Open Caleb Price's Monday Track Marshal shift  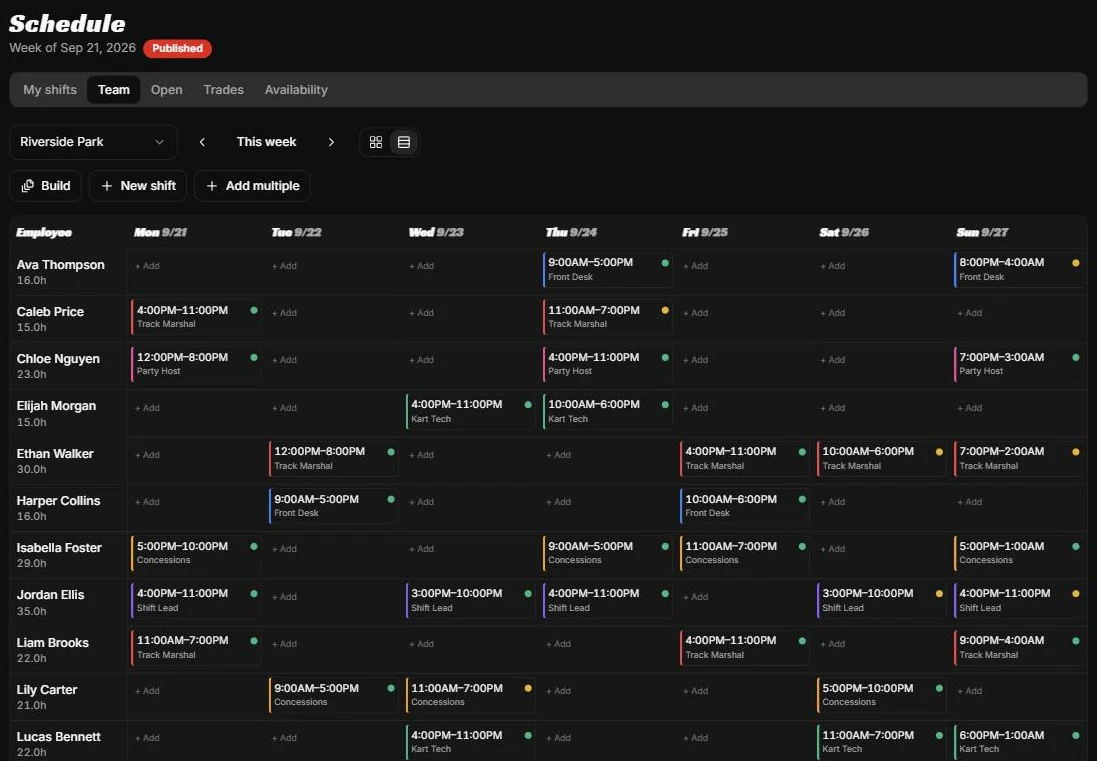(196, 317)
